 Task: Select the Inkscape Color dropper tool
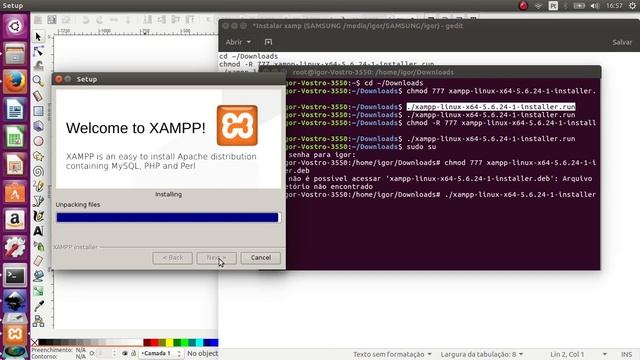click(x=38, y=306)
